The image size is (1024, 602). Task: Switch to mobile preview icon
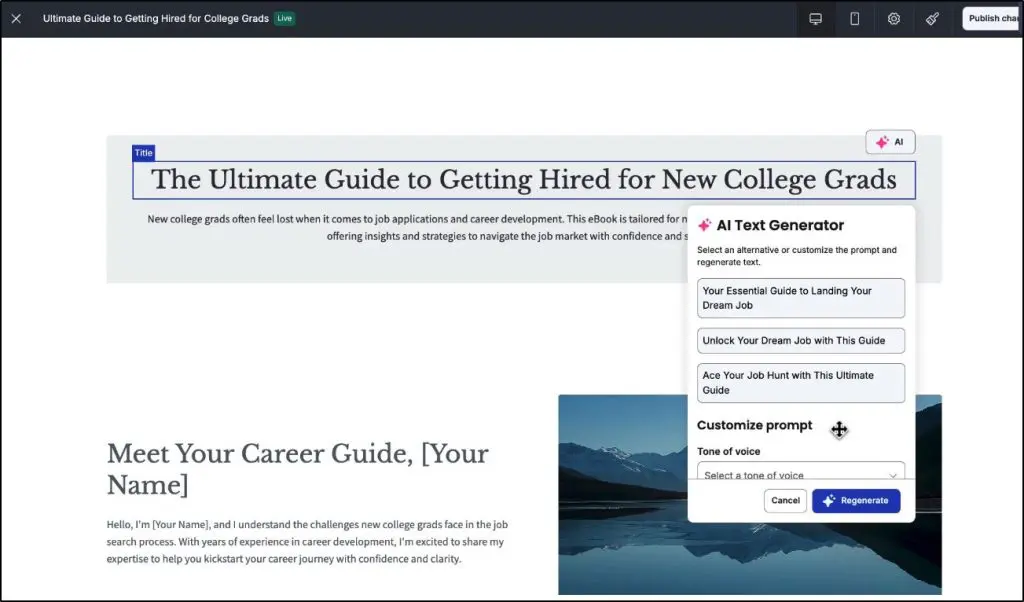854,18
